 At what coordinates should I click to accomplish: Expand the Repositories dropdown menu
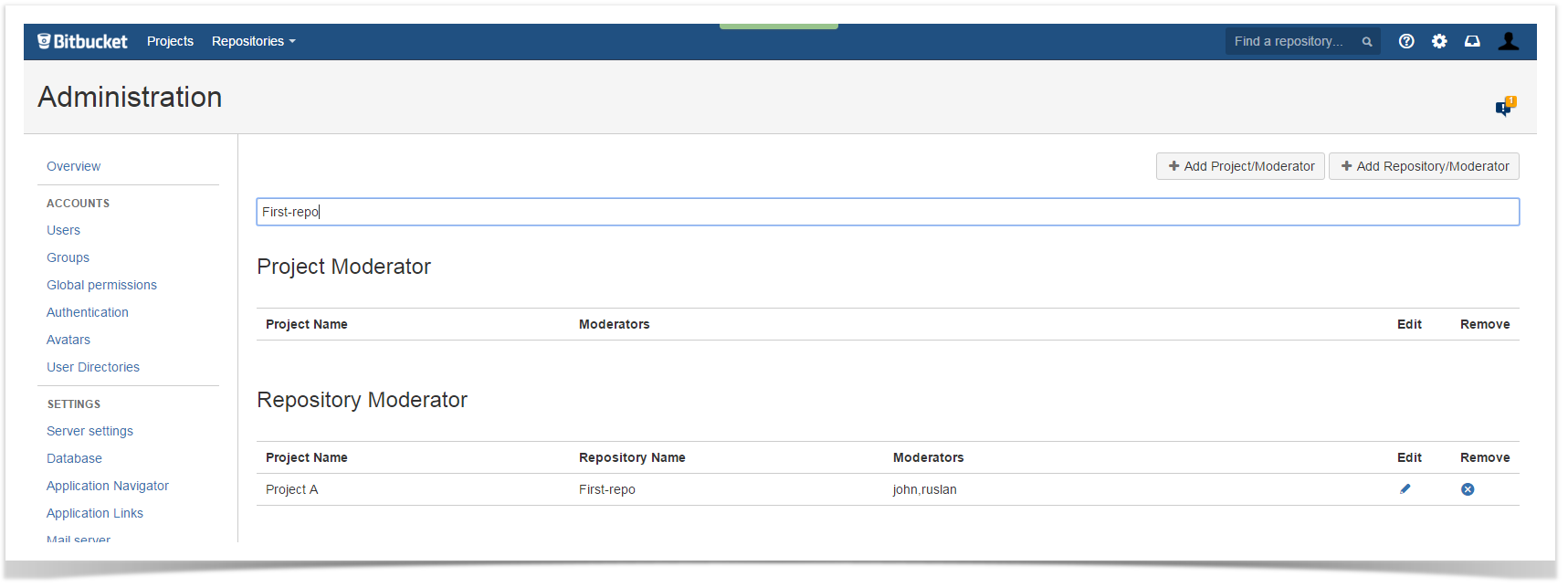(x=253, y=42)
